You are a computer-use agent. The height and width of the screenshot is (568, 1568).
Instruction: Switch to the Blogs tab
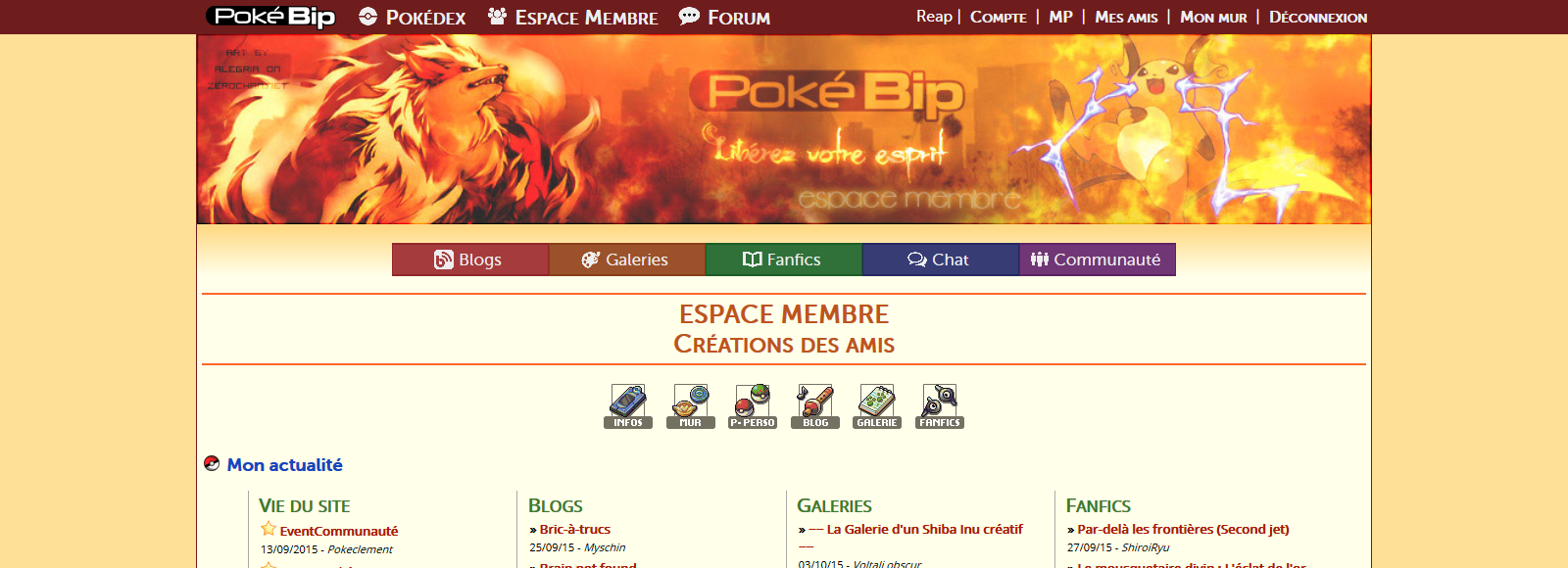tap(470, 260)
